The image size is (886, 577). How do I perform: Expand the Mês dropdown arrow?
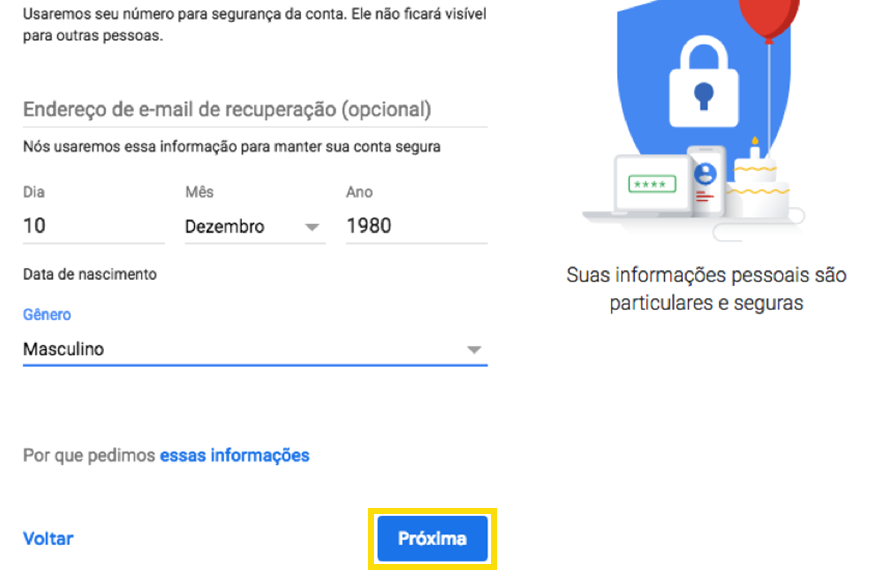point(312,227)
